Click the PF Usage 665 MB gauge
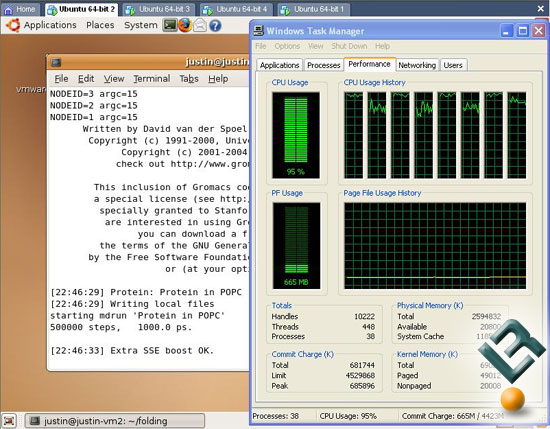550x429 pixels. tap(296, 246)
